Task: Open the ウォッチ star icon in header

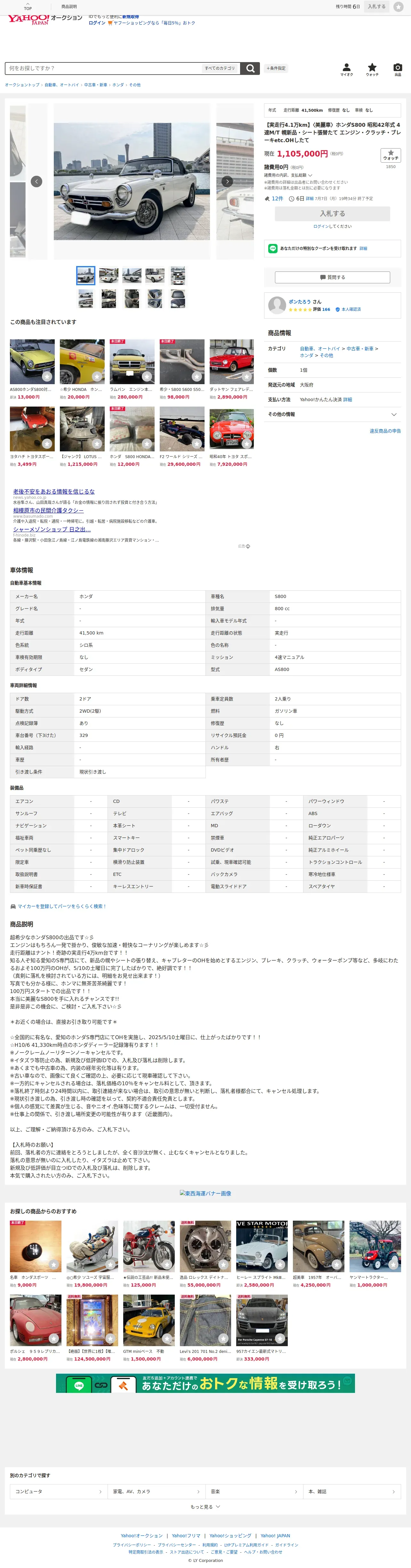Action: click(x=372, y=69)
